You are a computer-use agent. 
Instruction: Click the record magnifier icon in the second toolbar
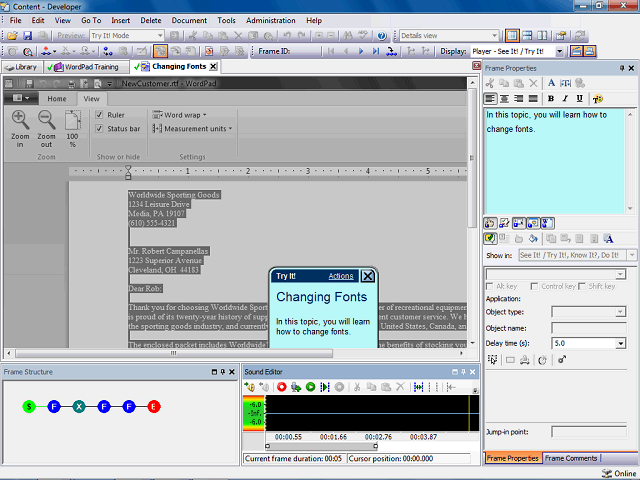[27, 51]
